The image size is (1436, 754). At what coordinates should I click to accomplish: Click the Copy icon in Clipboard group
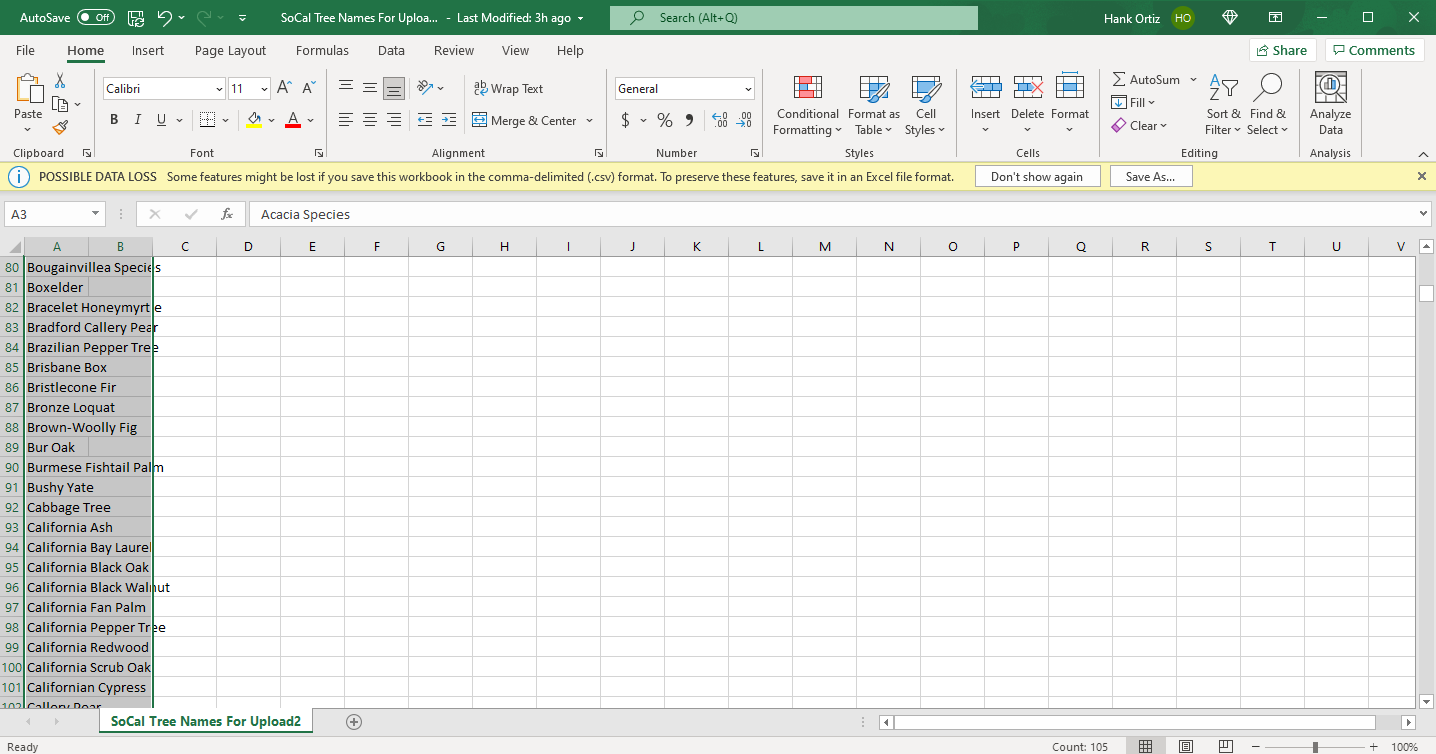[x=58, y=104]
